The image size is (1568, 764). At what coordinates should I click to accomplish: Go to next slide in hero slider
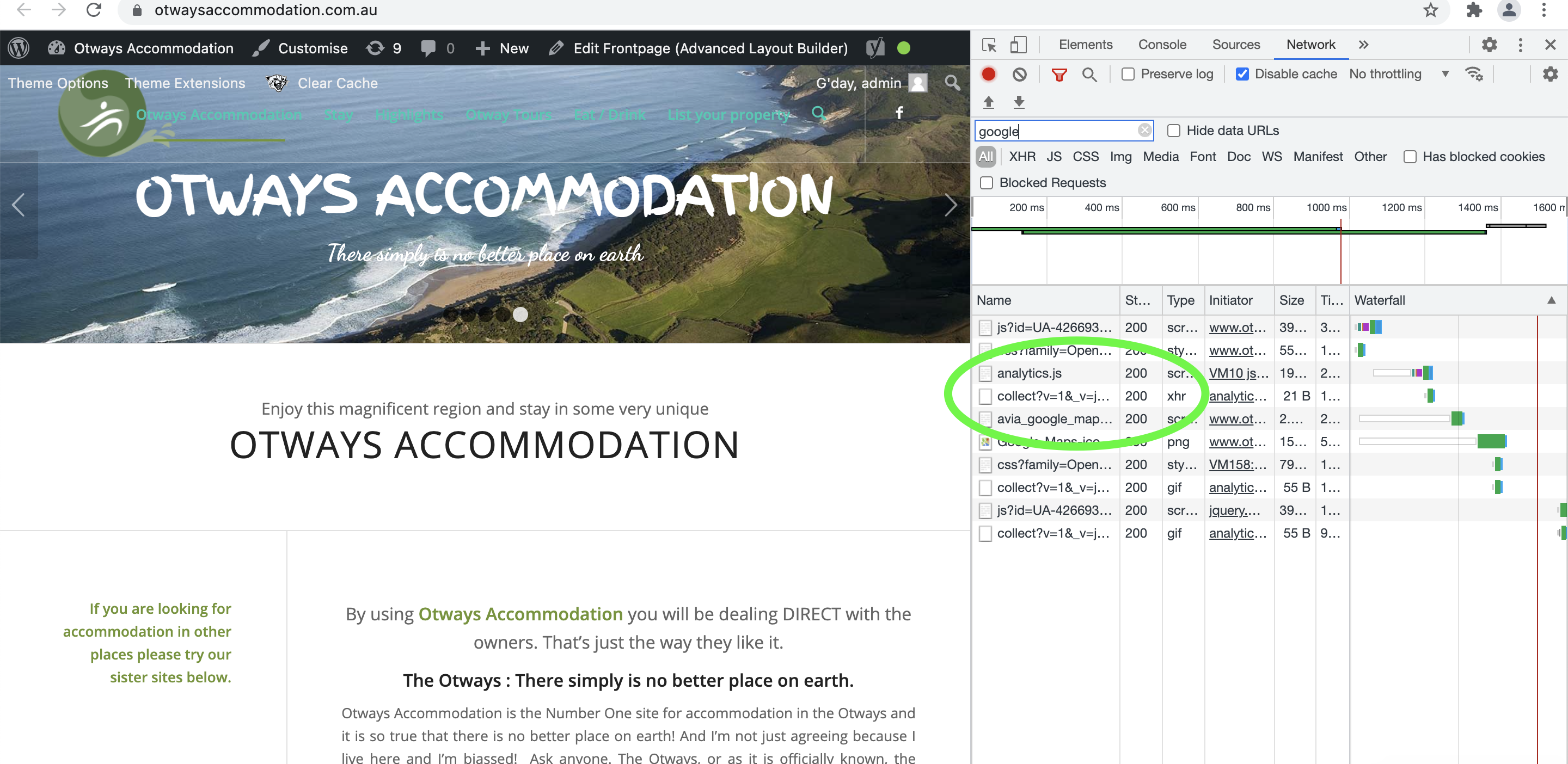point(950,205)
